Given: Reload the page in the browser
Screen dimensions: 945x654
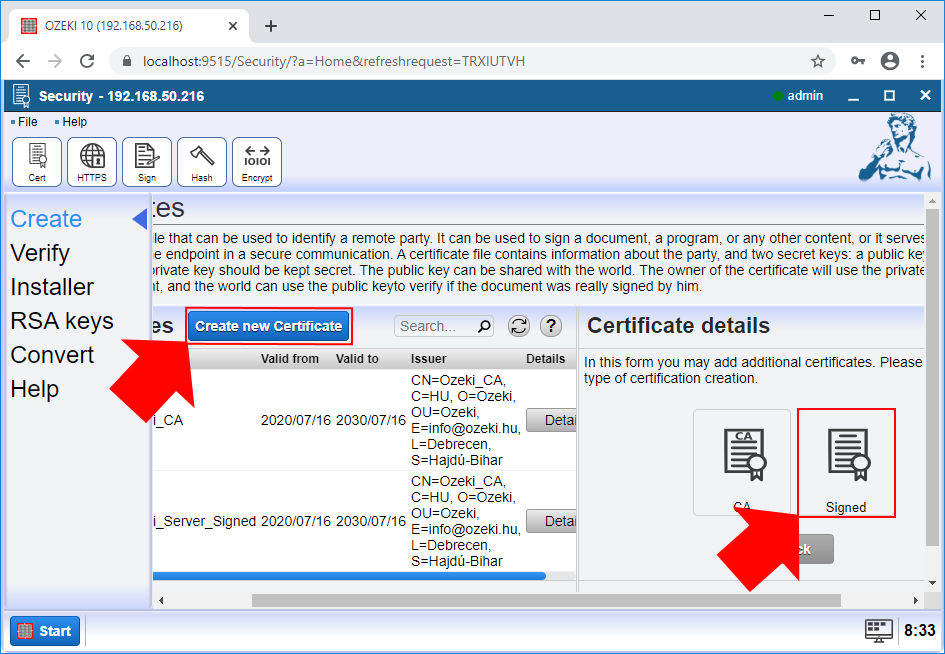Looking at the screenshot, I should point(87,61).
